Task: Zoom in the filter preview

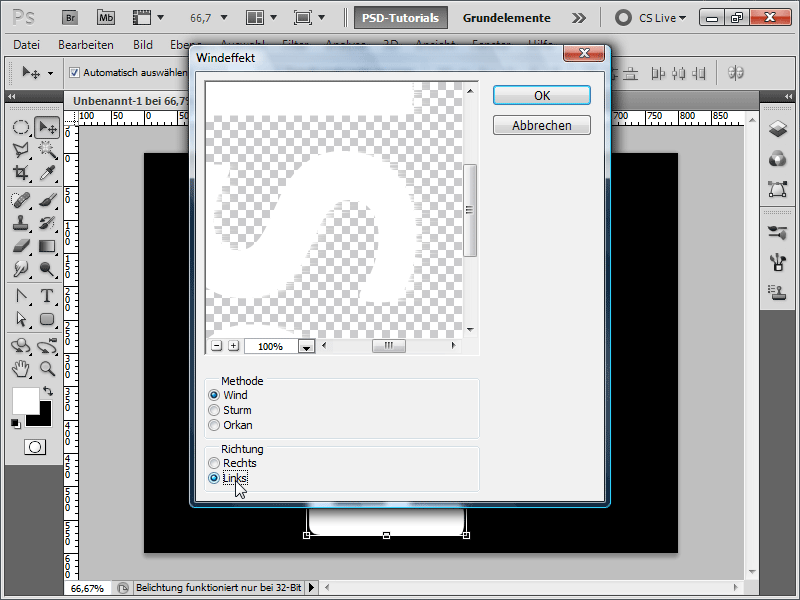Action: point(233,346)
